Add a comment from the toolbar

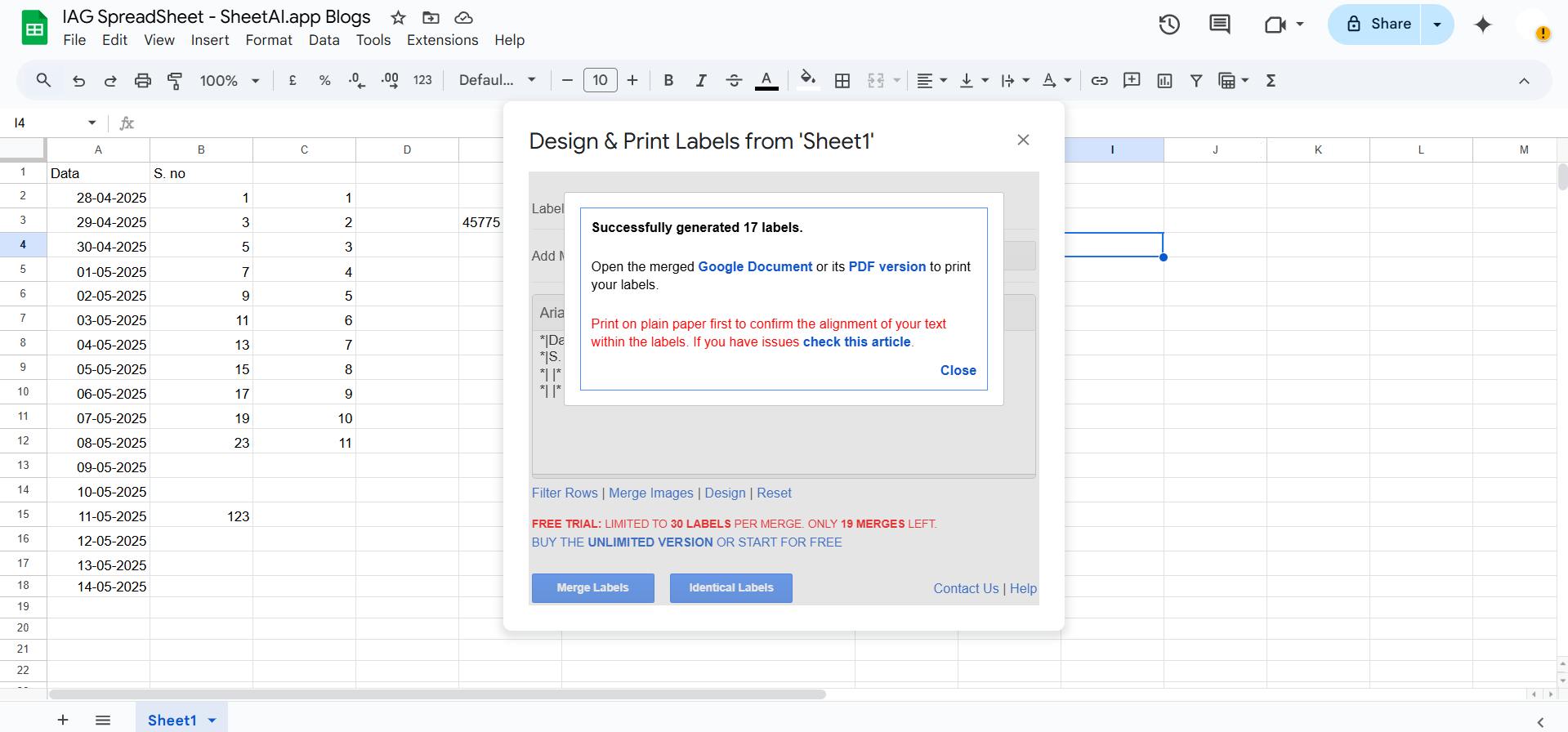coord(1132,80)
